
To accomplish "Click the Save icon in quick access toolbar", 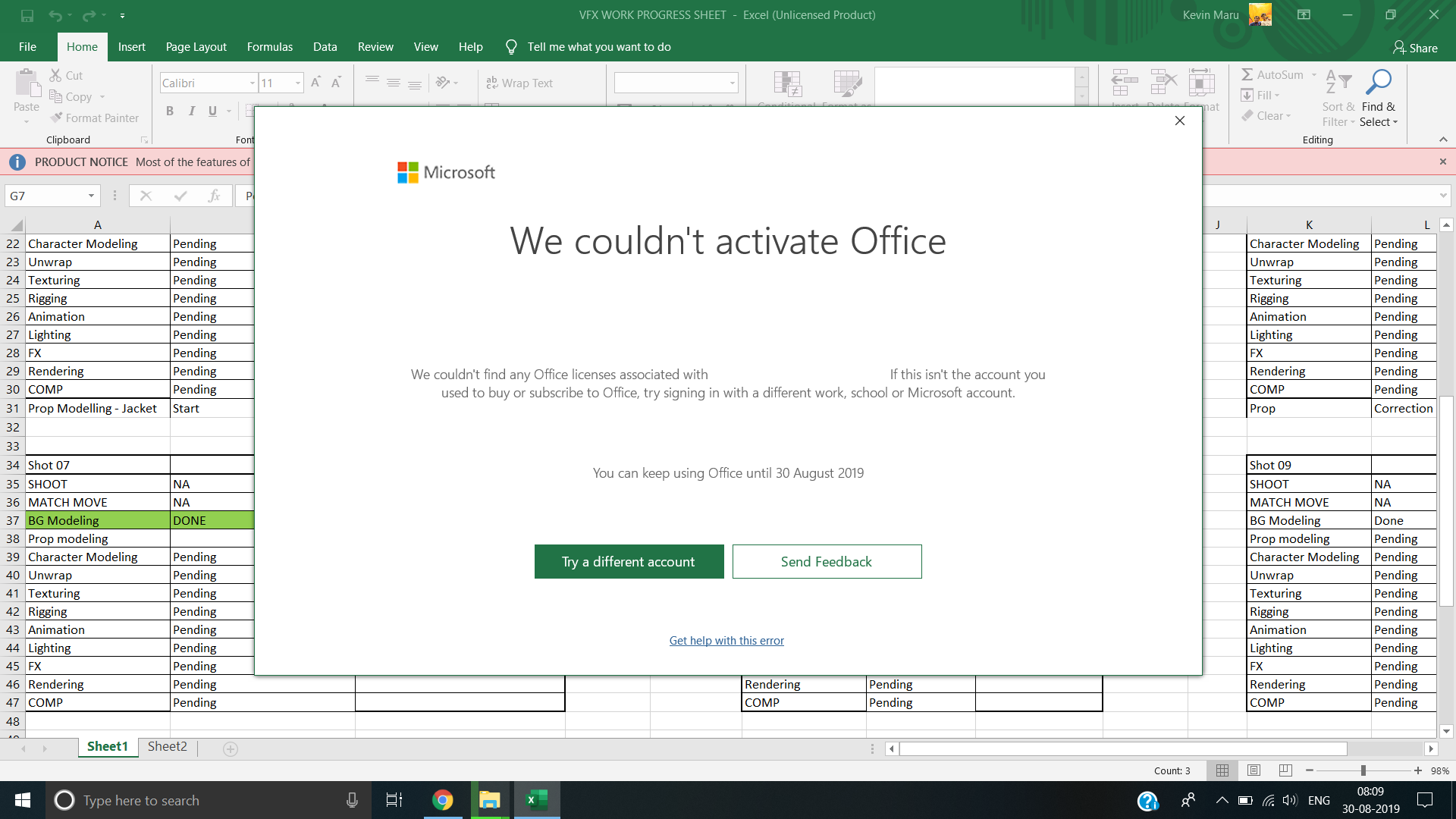I will coord(27,15).
